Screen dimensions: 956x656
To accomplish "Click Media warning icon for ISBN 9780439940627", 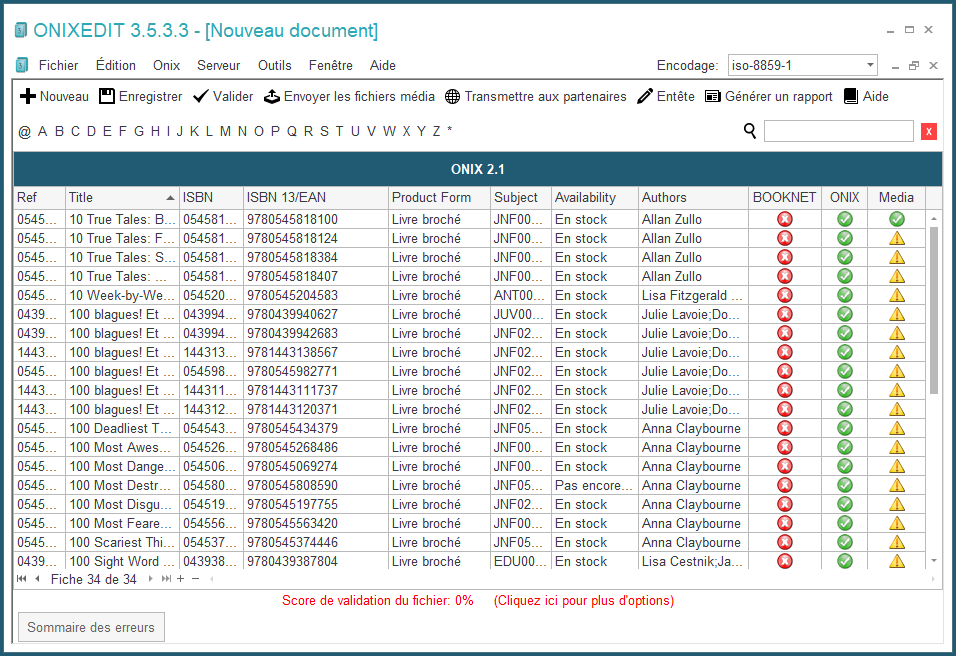I will [896, 314].
